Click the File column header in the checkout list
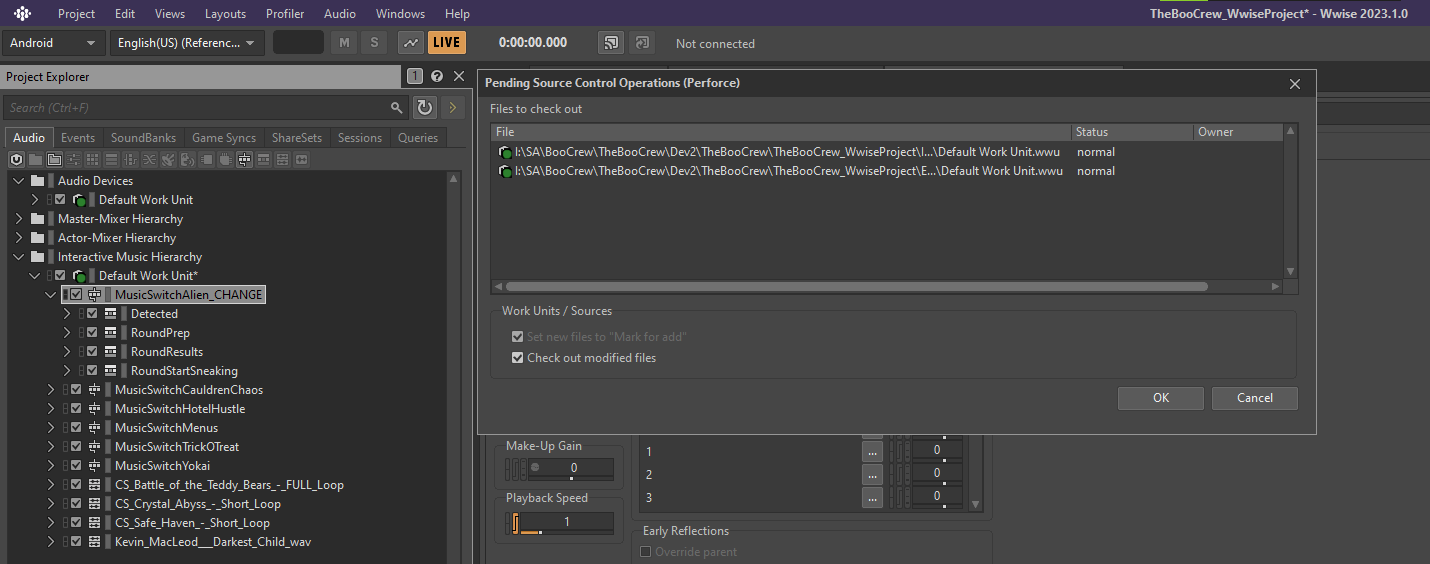Screen dimensions: 1430x564 (781, 132)
